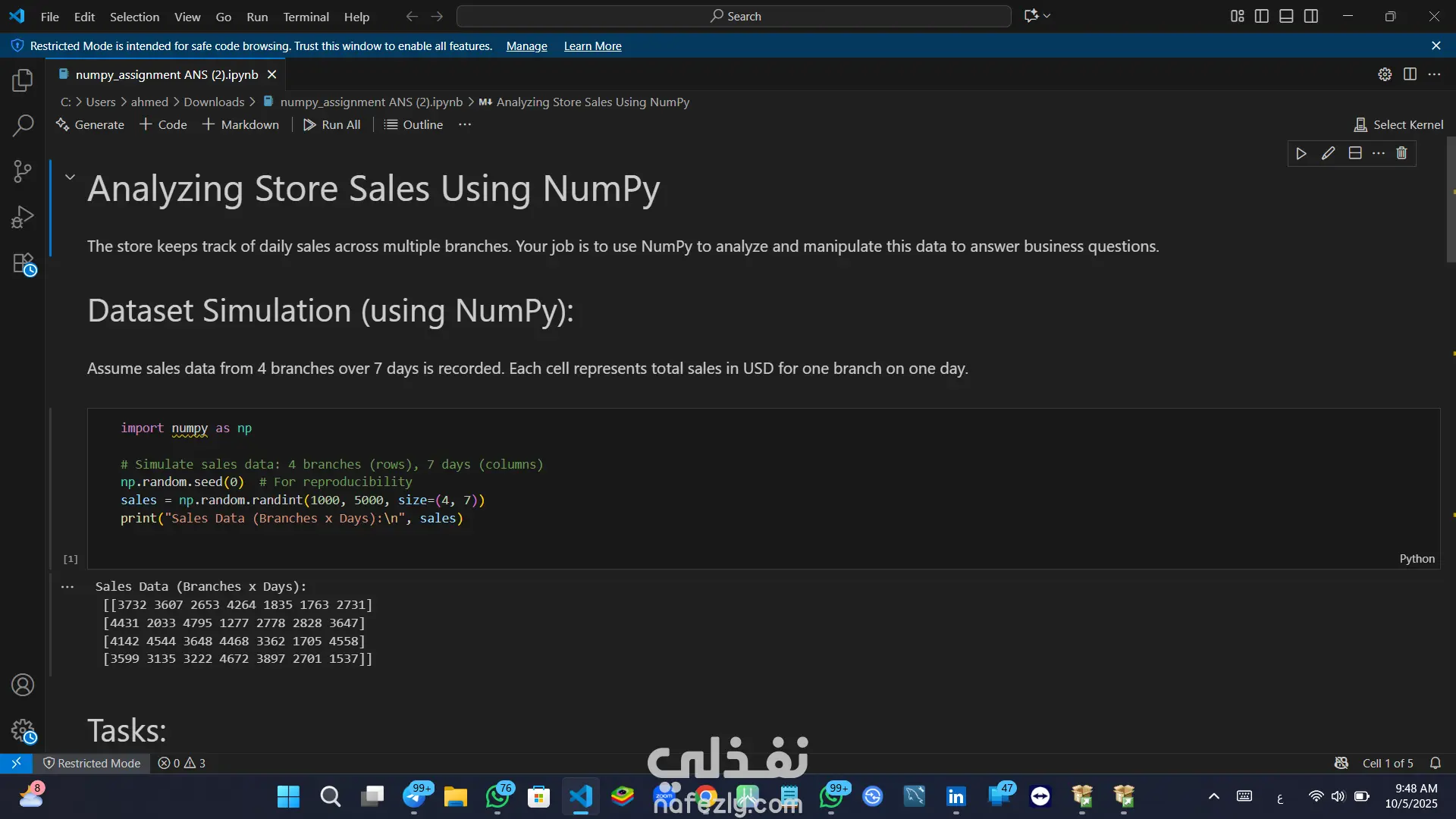Follow the Learn More link

[592, 46]
